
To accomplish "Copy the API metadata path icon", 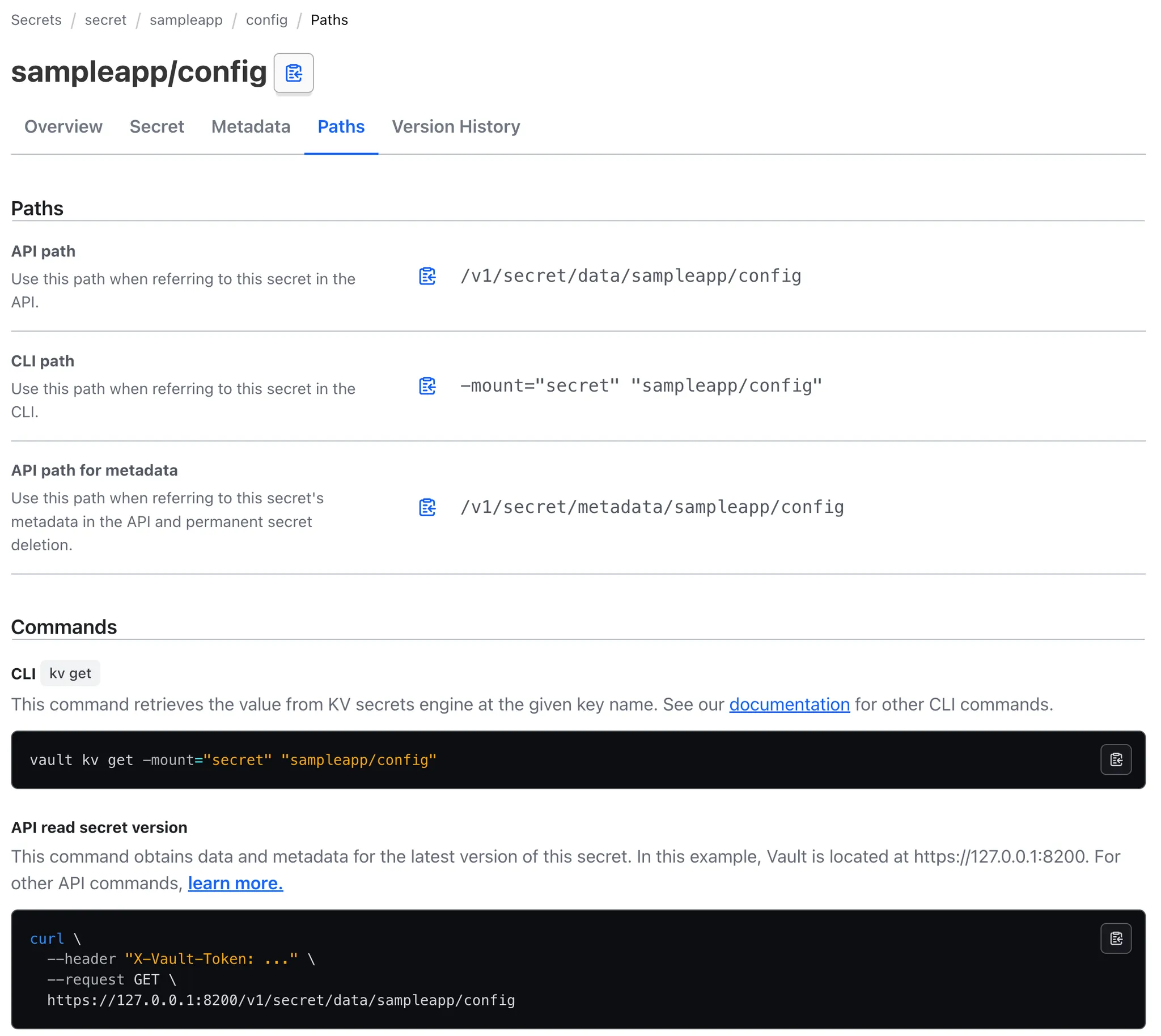I will point(427,507).
